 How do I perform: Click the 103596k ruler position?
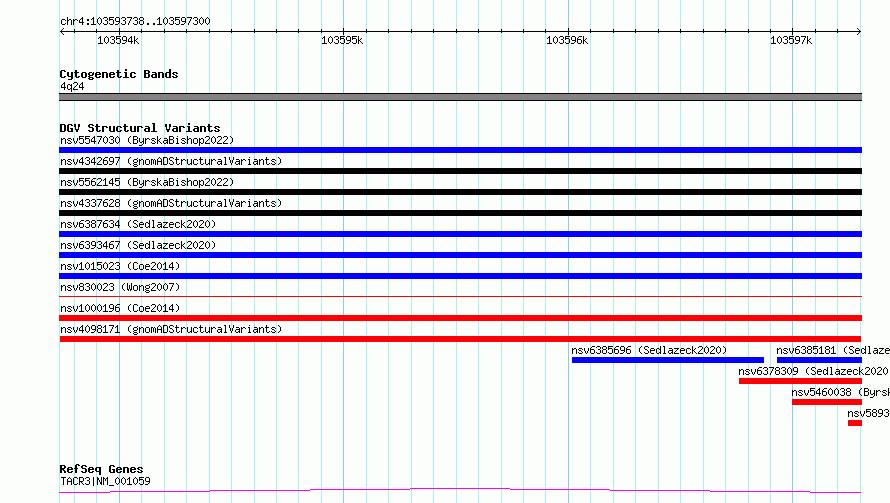567,40
